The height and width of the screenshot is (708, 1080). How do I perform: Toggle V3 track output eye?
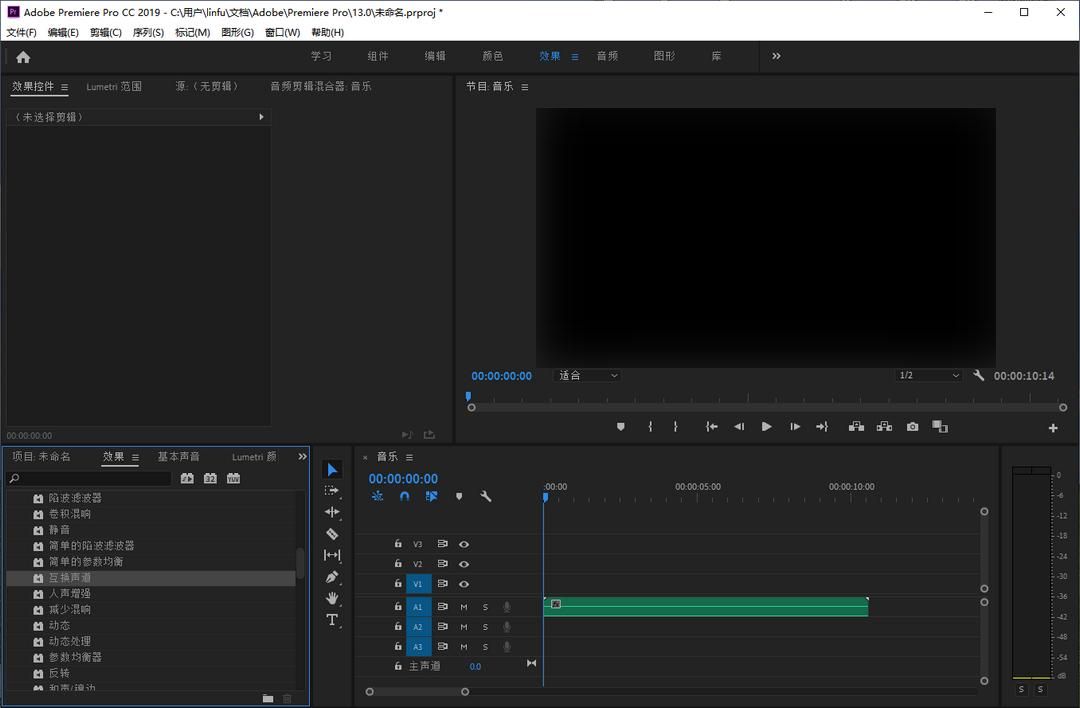click(464, 544)
